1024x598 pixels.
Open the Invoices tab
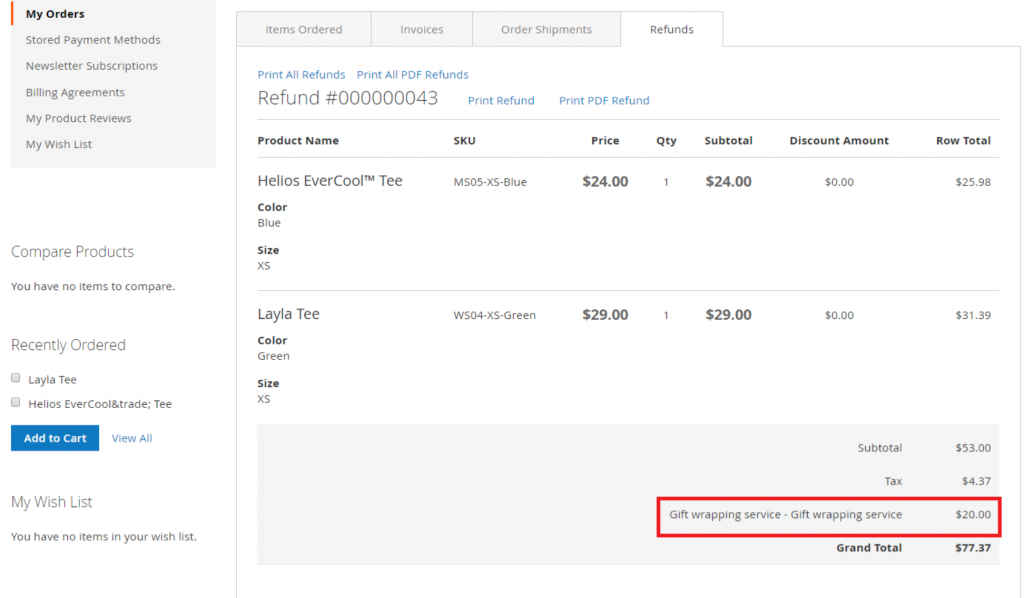click(421, 30)
